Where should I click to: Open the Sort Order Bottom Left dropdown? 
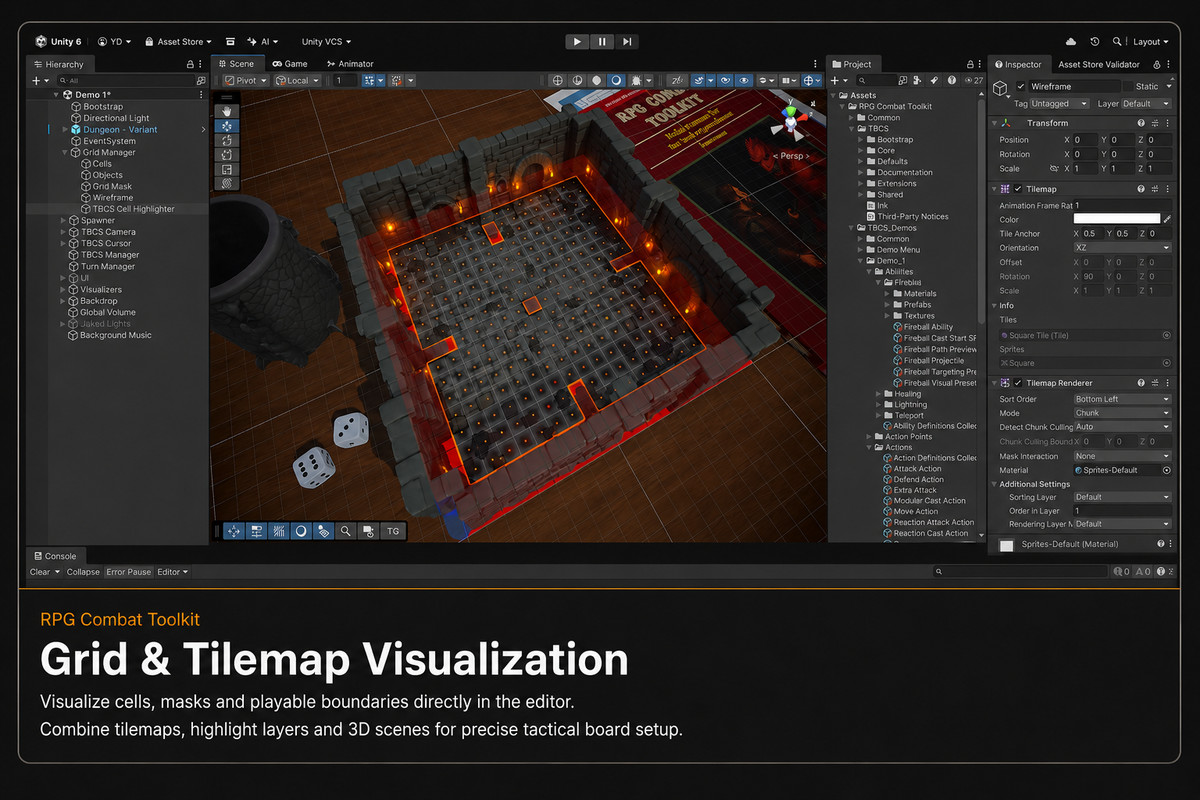(x=1122, y=399)
